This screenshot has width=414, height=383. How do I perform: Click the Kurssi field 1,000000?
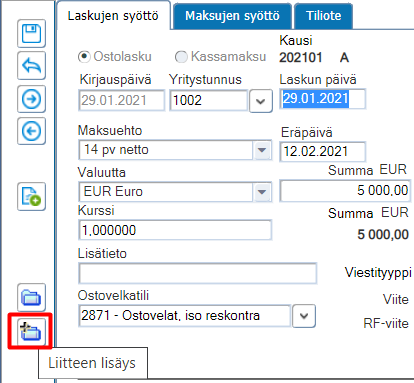click(175, 230)
